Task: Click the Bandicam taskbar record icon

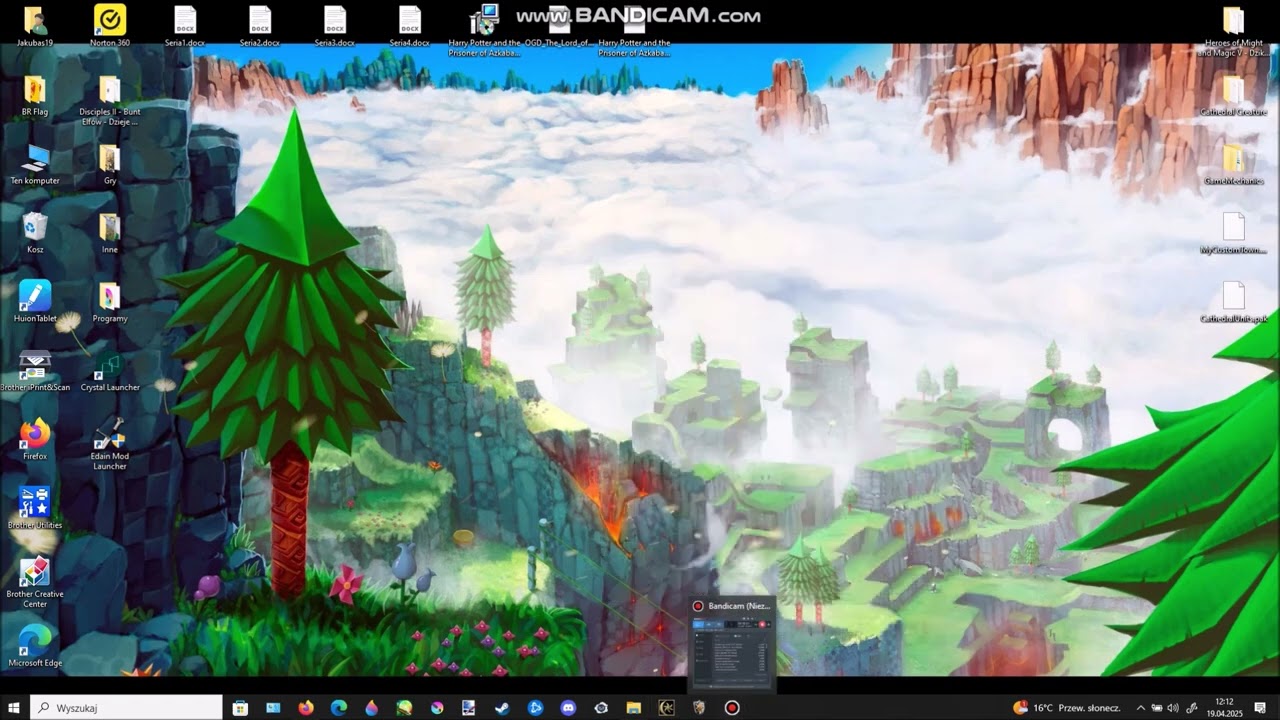Action: tap(732, 708)
